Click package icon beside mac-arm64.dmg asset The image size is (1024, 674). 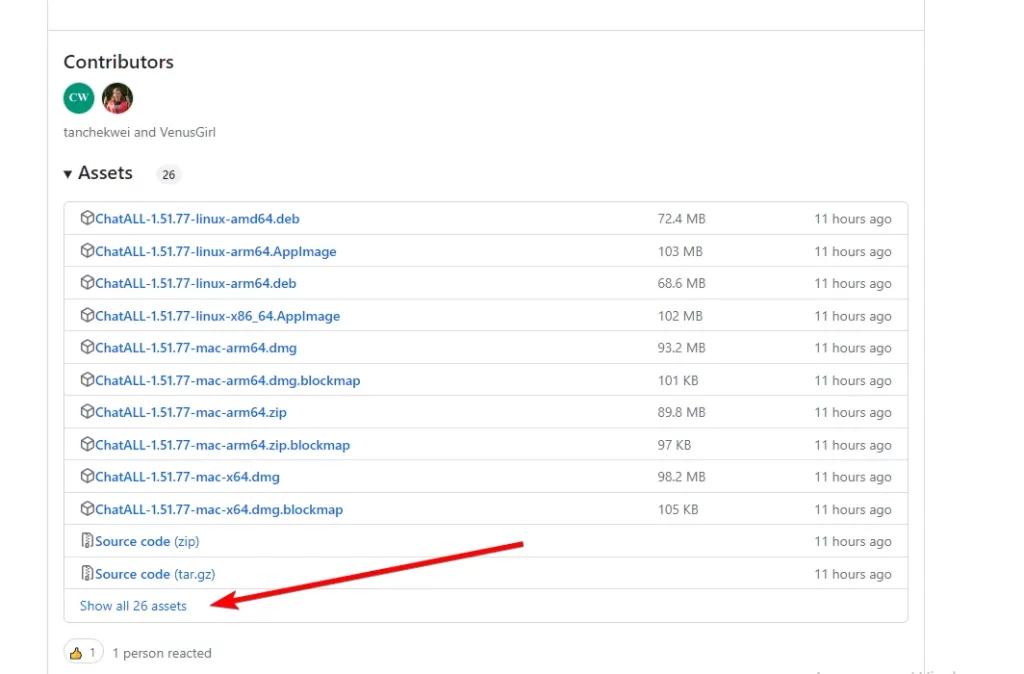(x=87, y=347)
